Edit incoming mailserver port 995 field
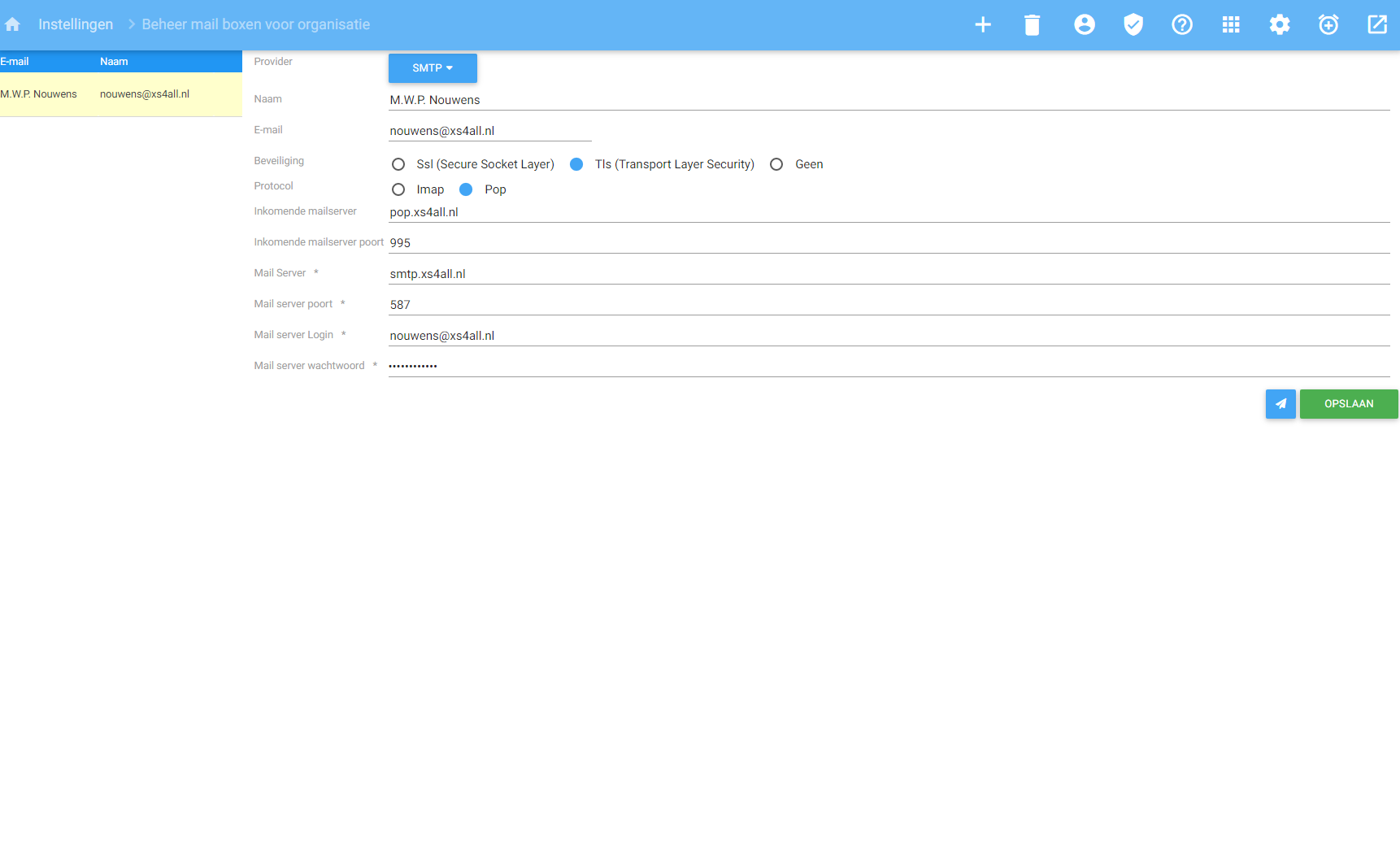This screenshot has height=852, width=1400. pyautogui.click(x=889, y=243)
